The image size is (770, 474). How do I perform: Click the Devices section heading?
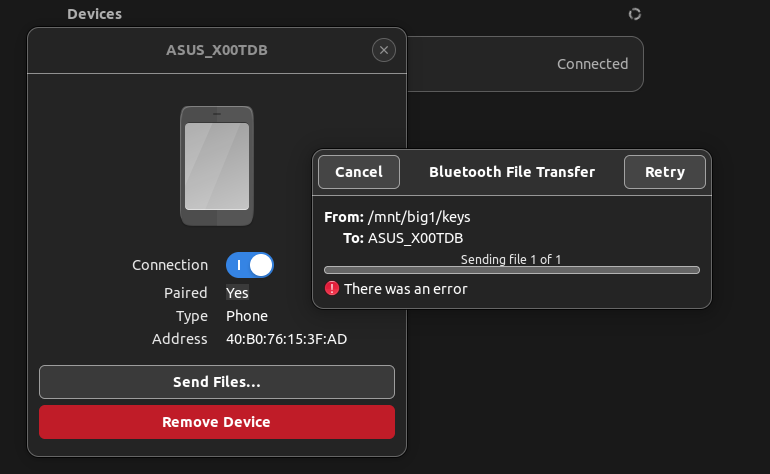[x=94, y=14]
